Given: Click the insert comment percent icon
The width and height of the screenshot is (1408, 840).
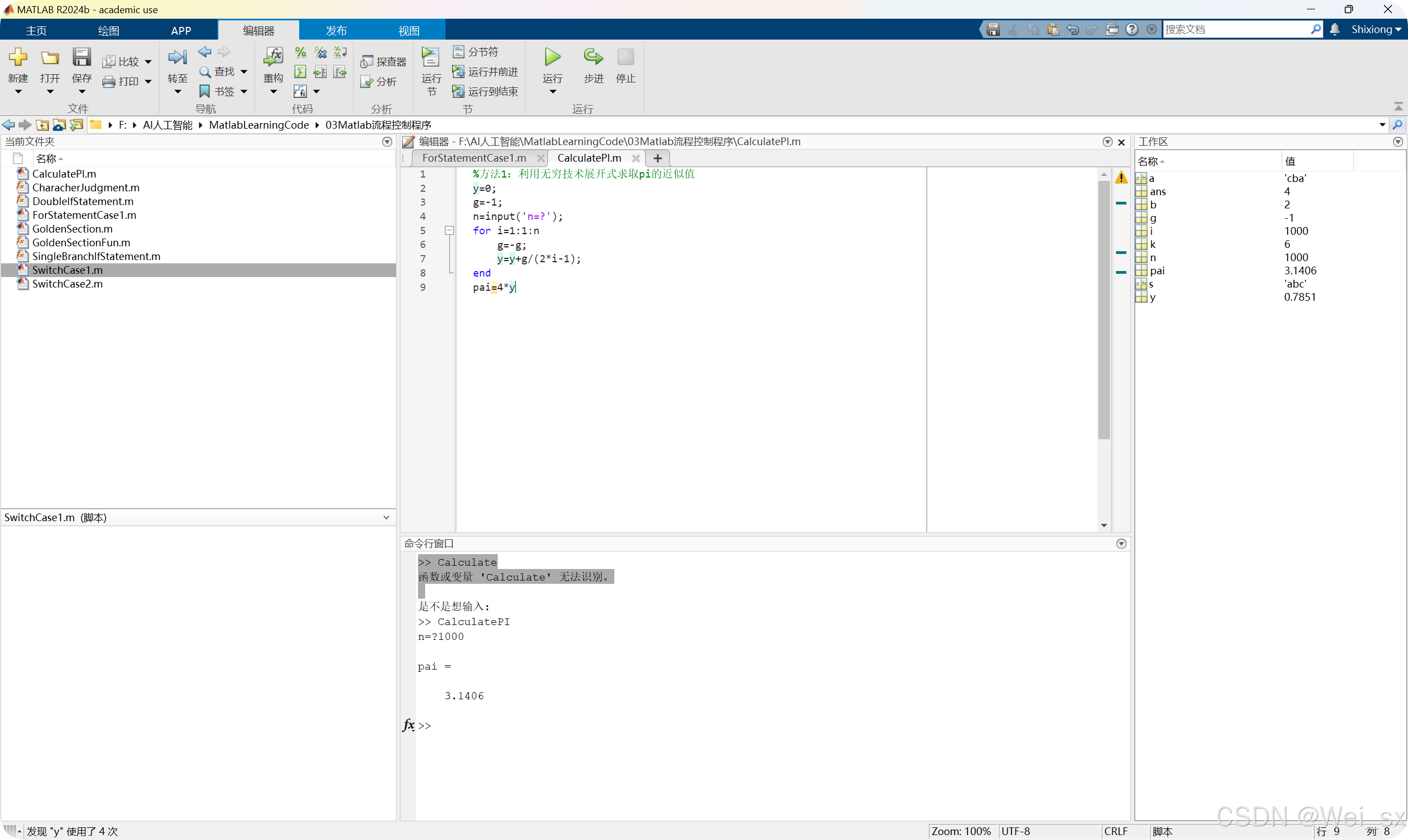Looking at the screenshot, I should click(301, 52).
